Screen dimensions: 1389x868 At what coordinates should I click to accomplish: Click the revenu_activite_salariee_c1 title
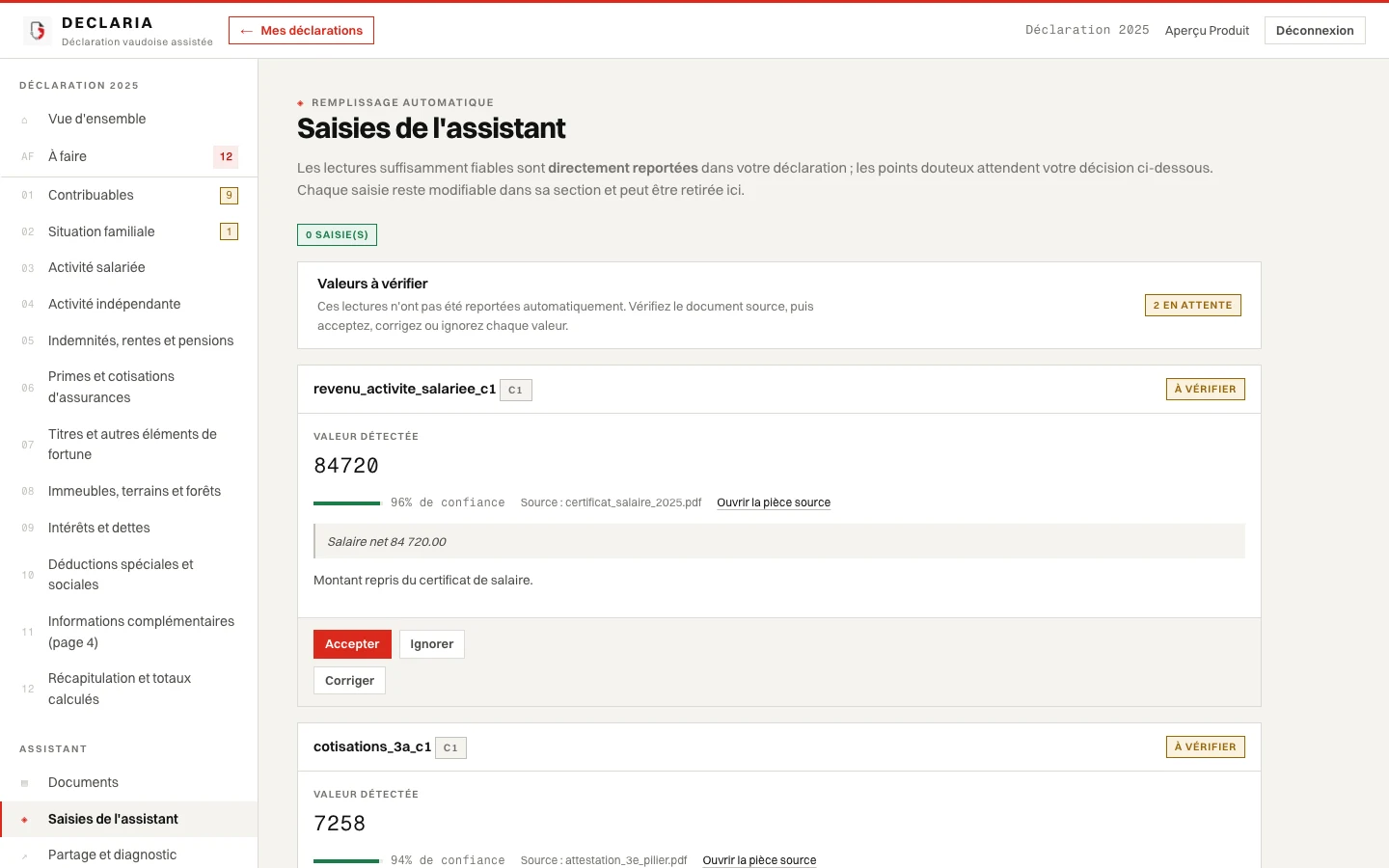click(x=404, y=389)
